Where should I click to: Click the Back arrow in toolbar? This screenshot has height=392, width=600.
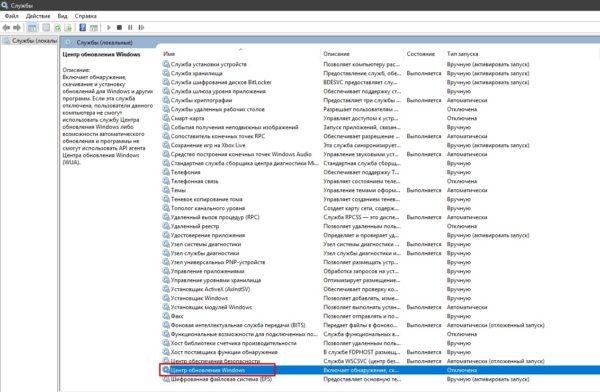[x=6, y=28]
